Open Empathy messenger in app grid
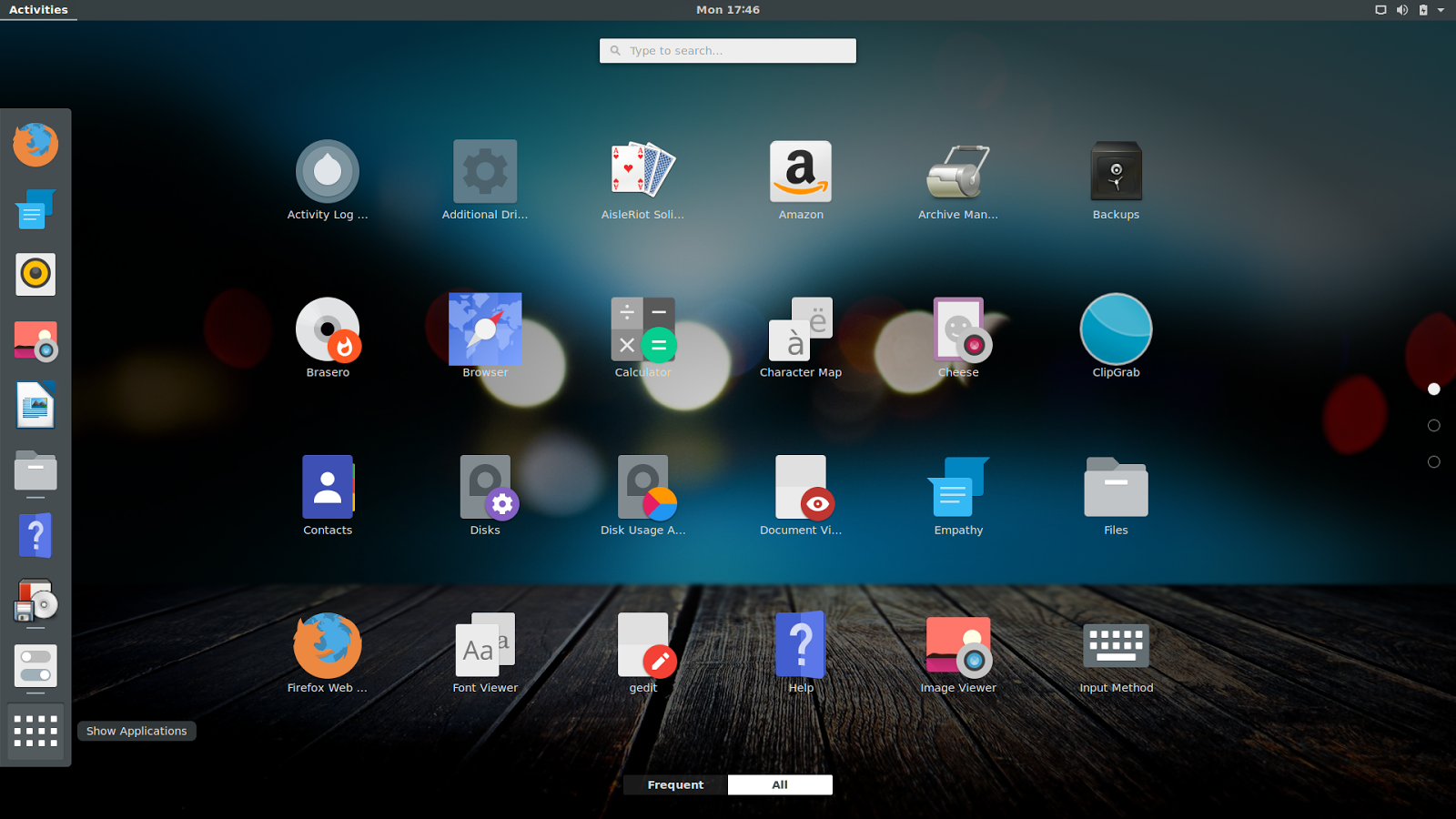This screenshot has height=819, width=1456. [958, 496]
